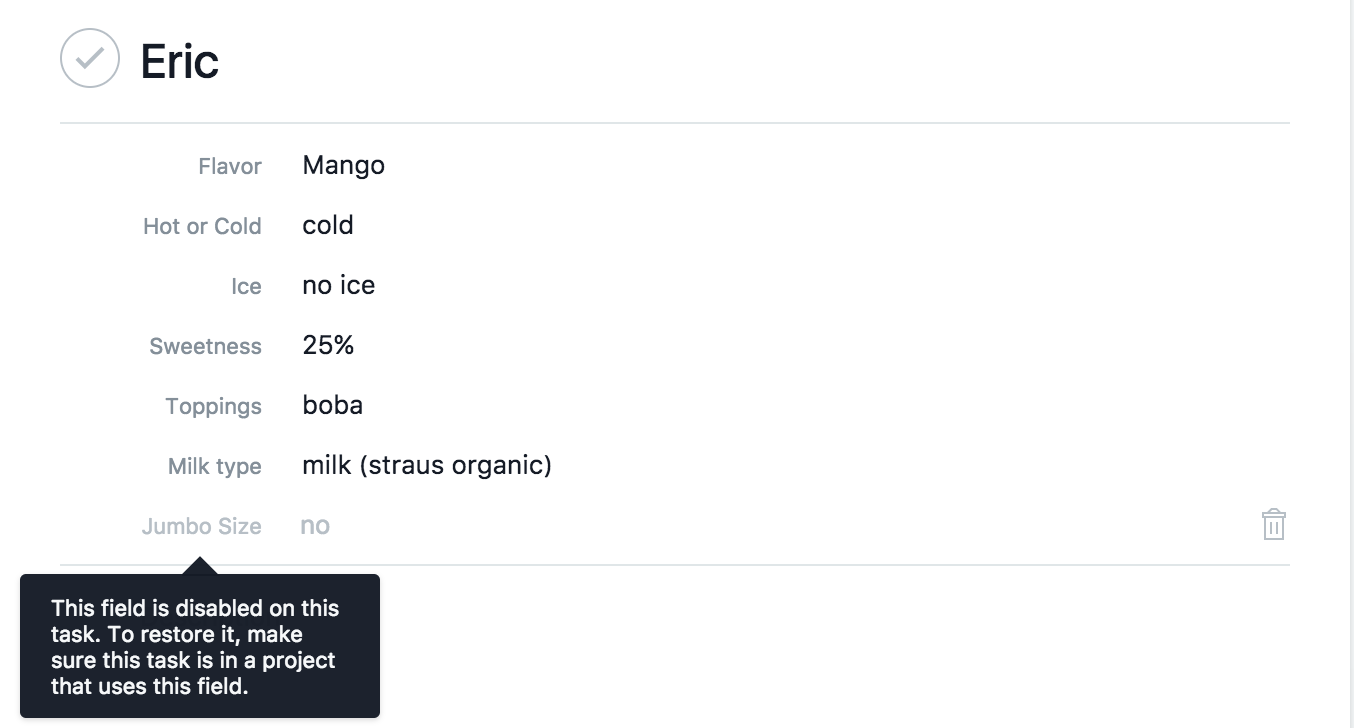Viewport: 1354px width, 728px height.
Task: Click the task title Eric
Action: [180, 61]
